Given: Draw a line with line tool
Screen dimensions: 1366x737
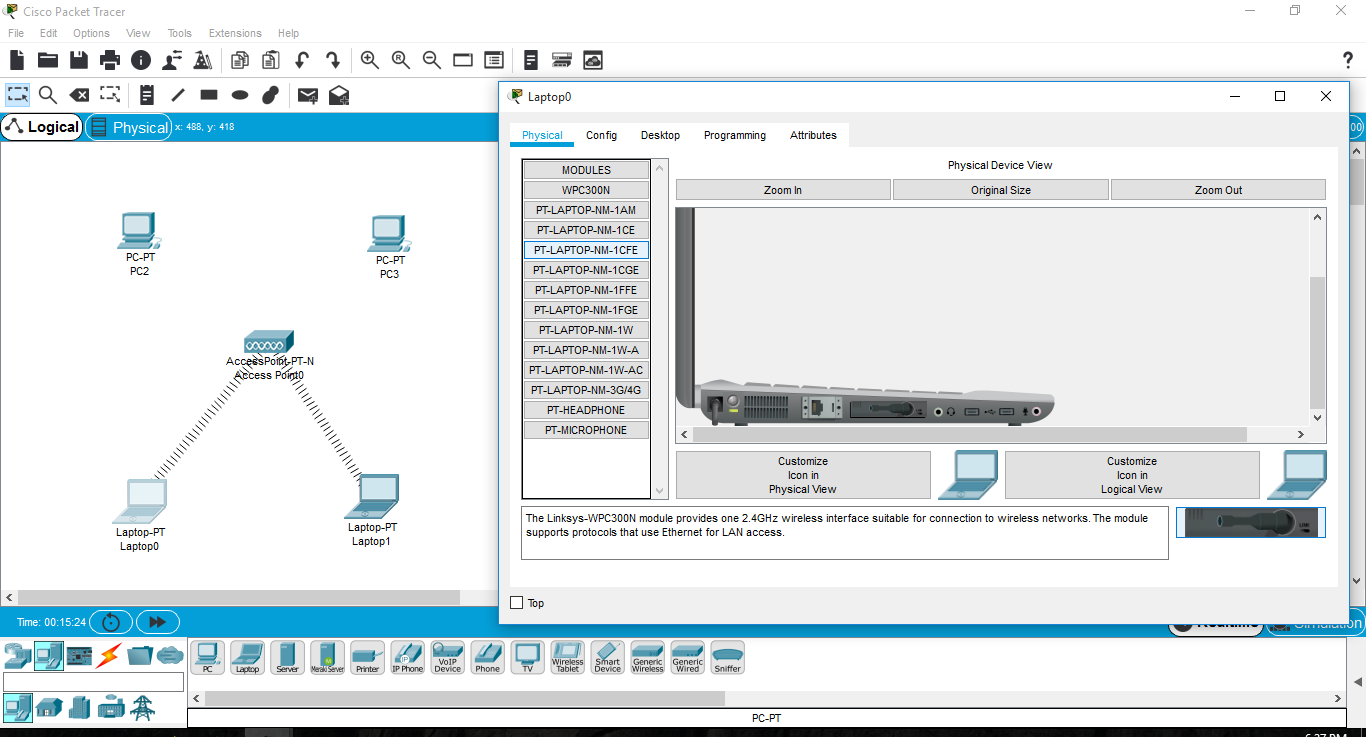Looking at the screenshot, I should coord(178,95).
